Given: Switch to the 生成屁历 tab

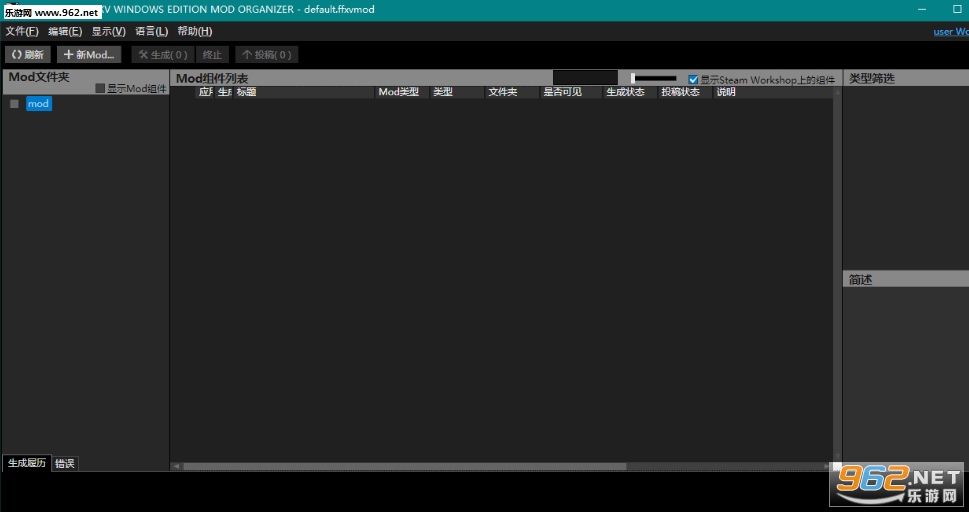Looking at the screenshot, I should (x=27, y=463).
